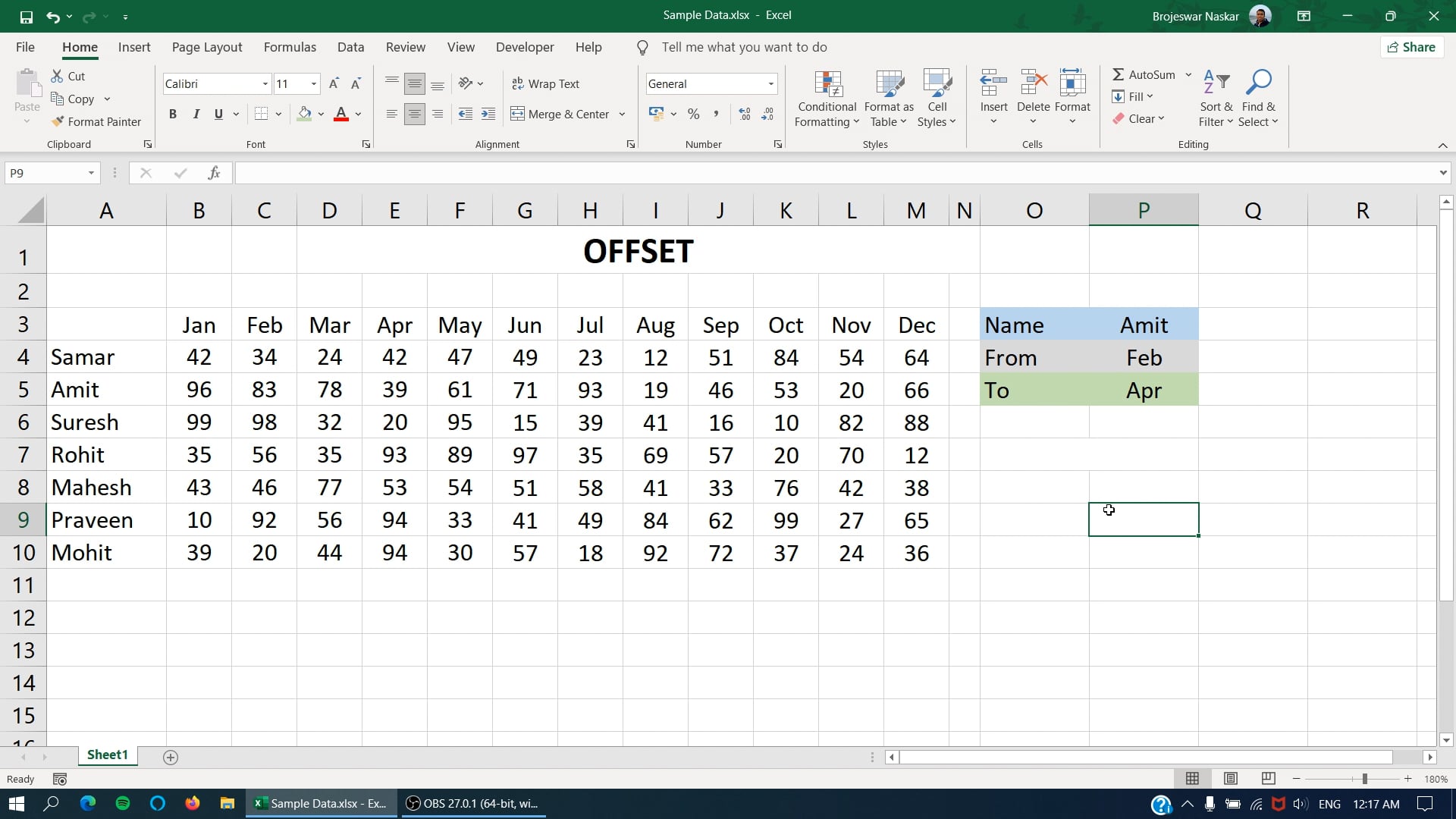1456x819 pixels.
Task: Click the Undo arrow icon
Action: 52,16
